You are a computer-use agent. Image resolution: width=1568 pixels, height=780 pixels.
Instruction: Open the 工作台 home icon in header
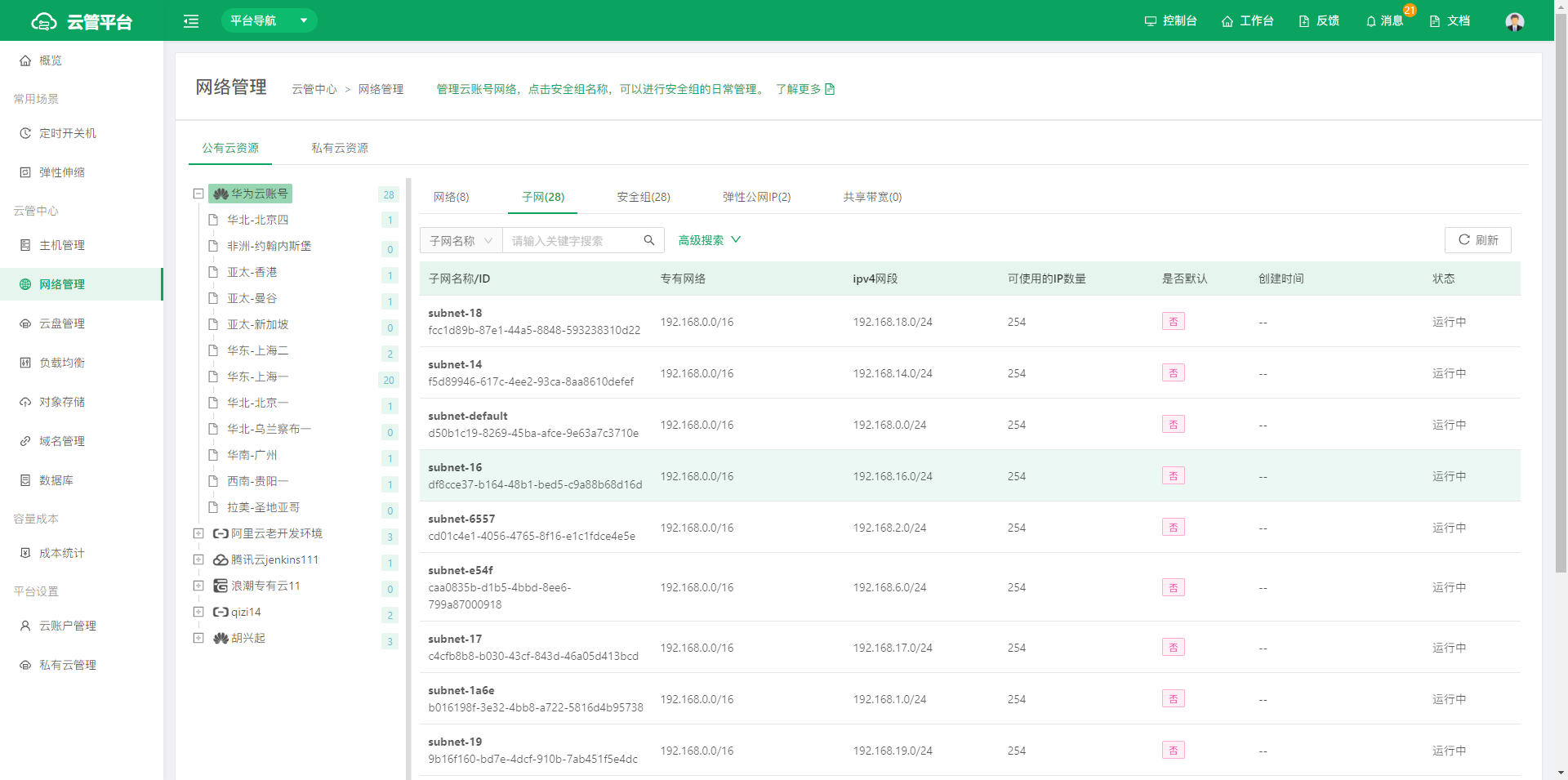[1227, 21]
